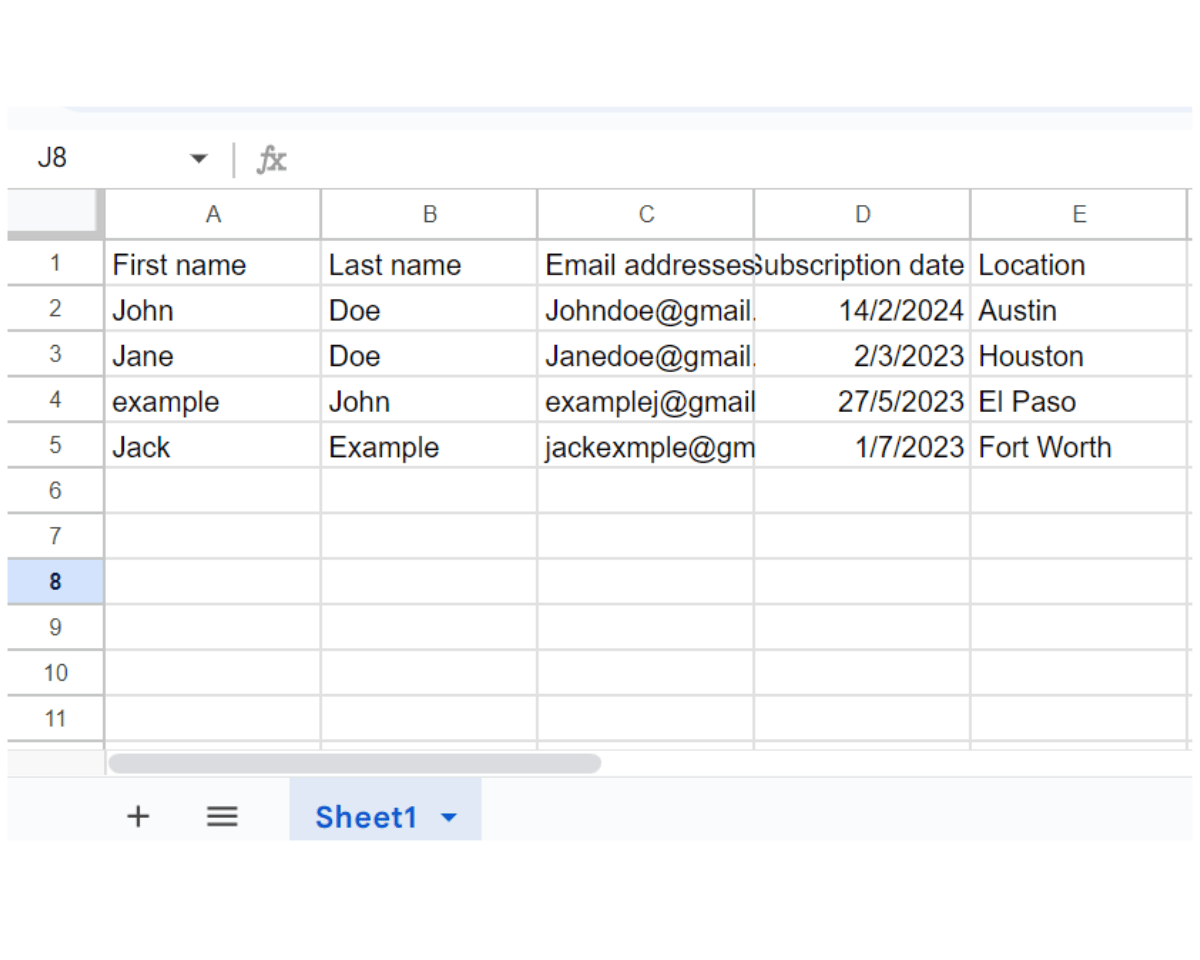1200x960 pixels.
Task: Select the "Doe" cell in John's row
Action: click(429, 309)
